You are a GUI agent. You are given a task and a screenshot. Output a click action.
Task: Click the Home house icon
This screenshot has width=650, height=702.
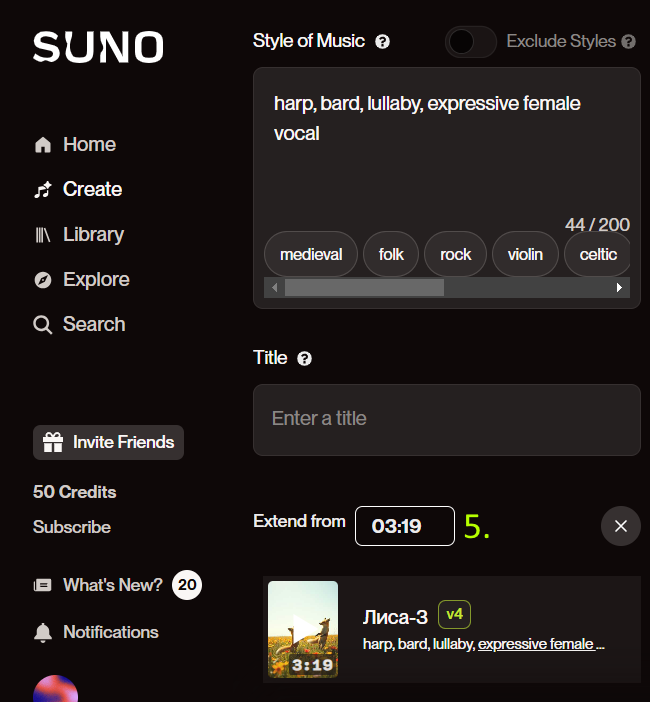[x=43, y=145]
